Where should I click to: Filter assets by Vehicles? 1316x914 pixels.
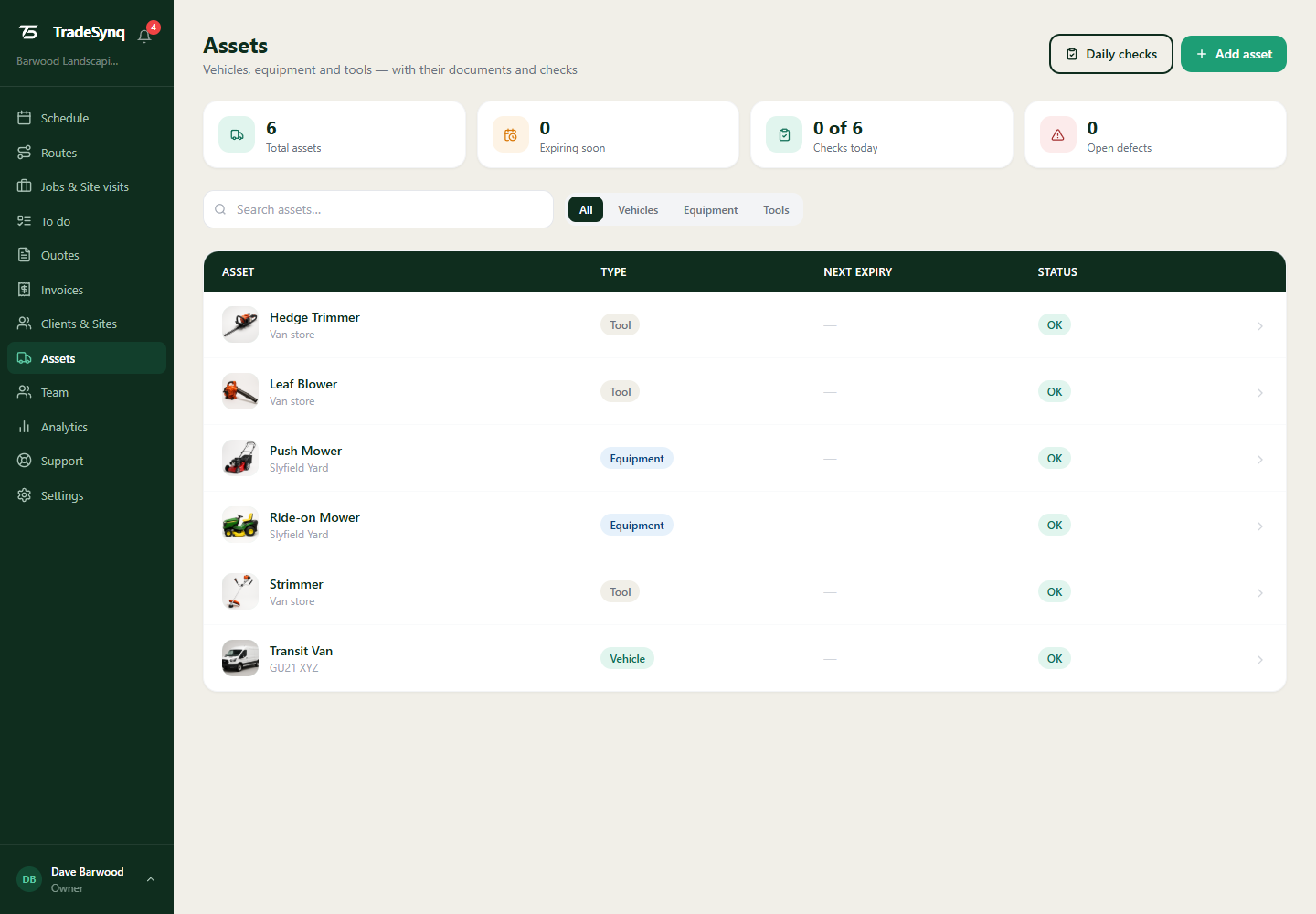click(x=638, y=209)
